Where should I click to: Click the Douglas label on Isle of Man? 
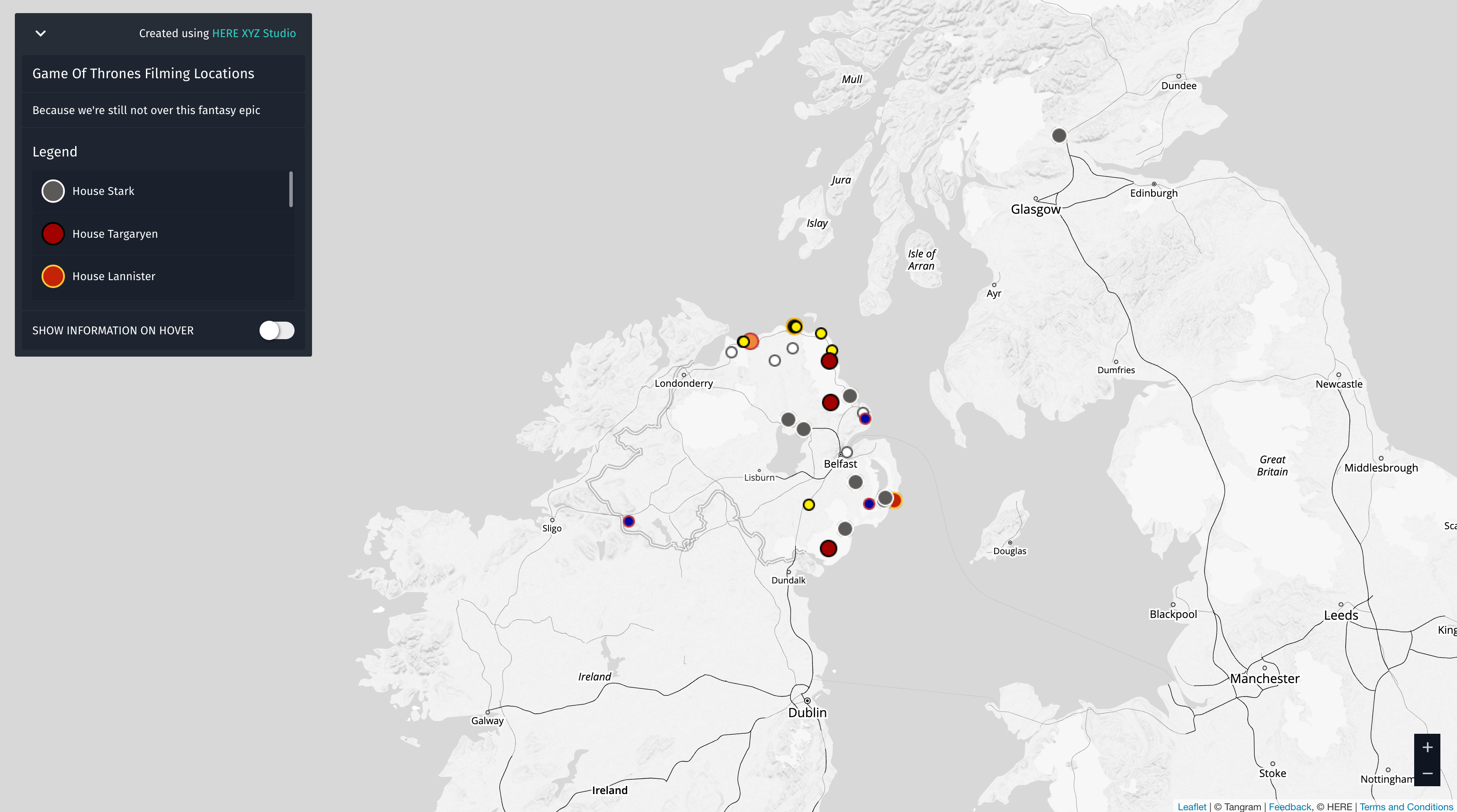(x=1009, y=551)
